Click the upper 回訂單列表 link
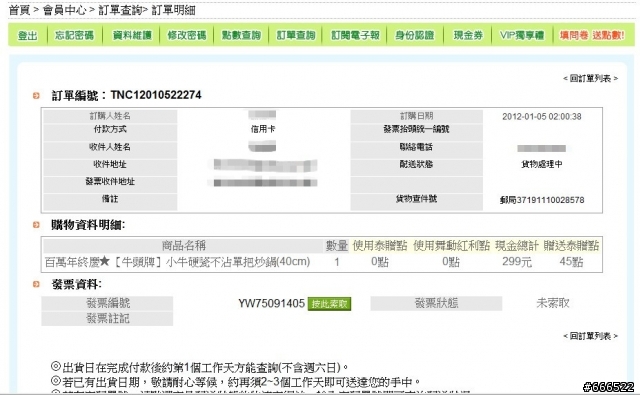This screenshot has height=395, width=640. click(x=590, y=78)
